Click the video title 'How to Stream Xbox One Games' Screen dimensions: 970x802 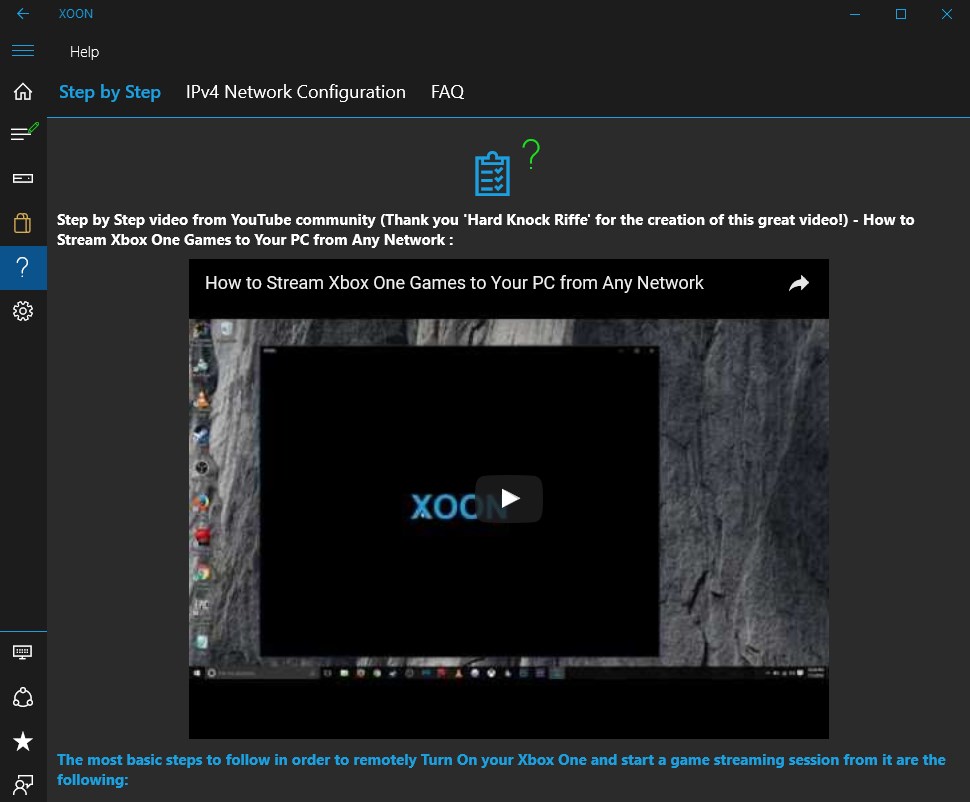coord(454,283)
